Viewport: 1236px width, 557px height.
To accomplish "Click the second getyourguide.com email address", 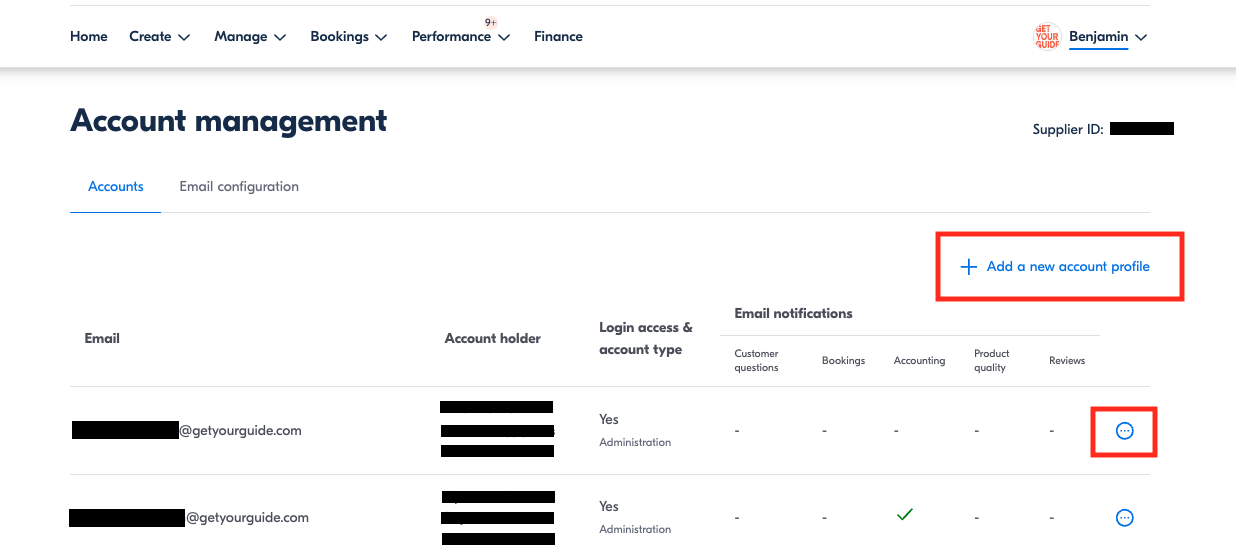I will (x=247, y=518).
